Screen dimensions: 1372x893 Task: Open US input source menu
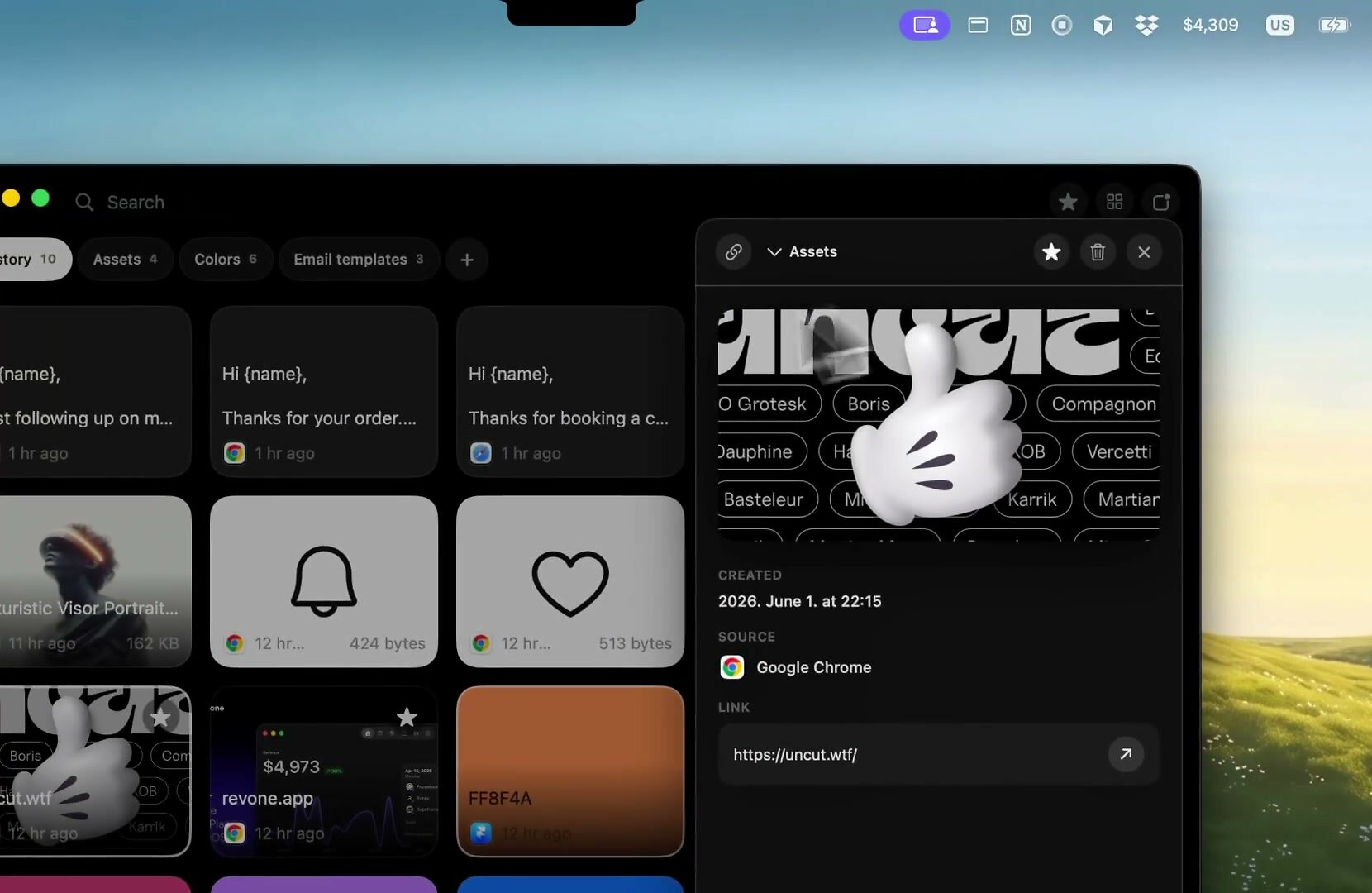[x=1280, y=25]
